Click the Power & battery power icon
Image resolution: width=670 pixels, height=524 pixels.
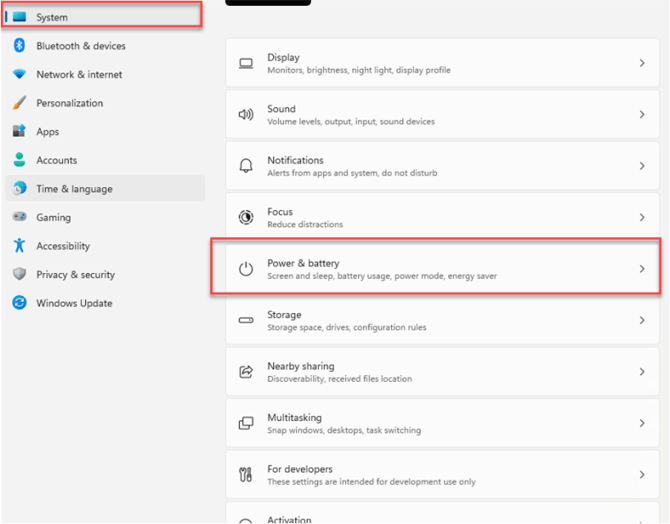point(246,269)
